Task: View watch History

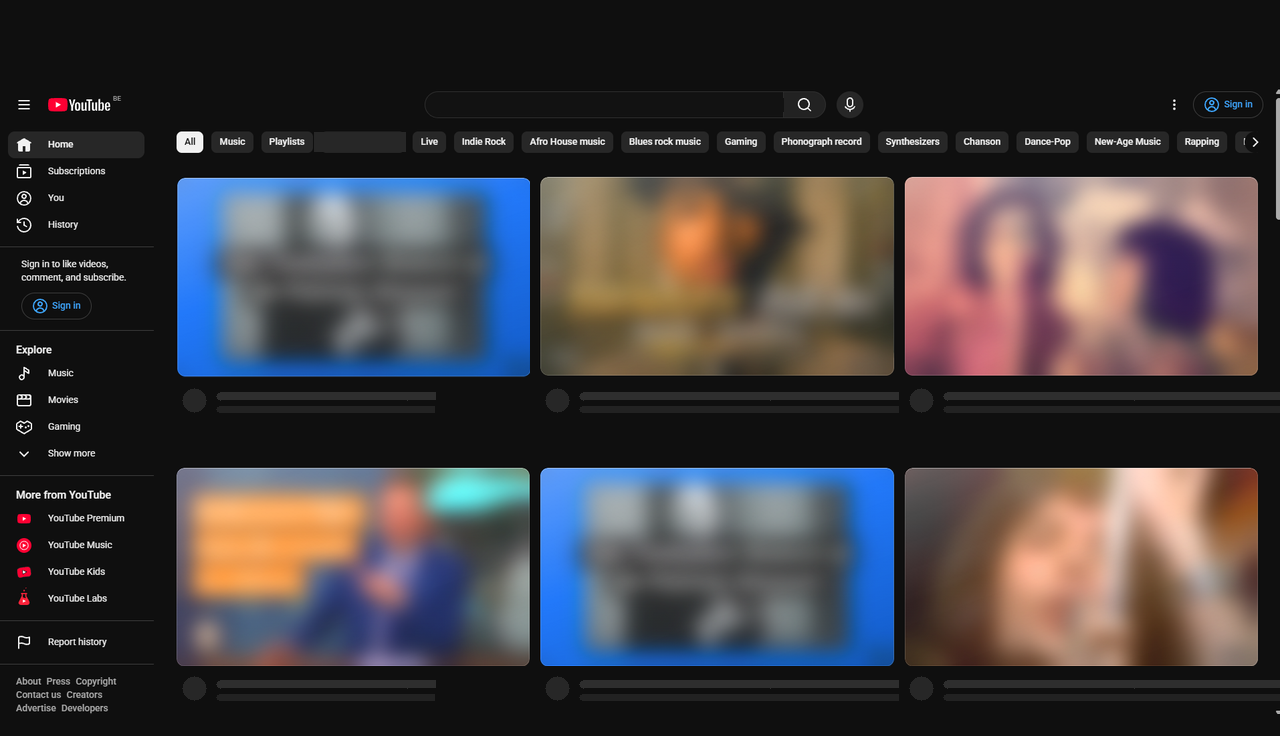Action: tap(76, 225)
